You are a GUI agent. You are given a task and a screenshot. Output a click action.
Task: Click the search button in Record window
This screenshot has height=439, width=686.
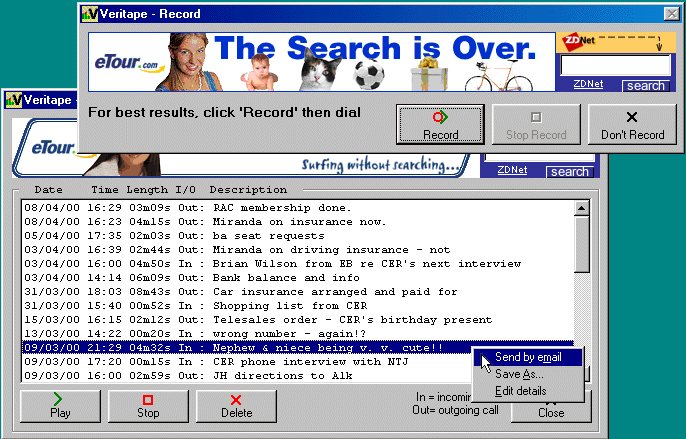[x=646, y=86]
